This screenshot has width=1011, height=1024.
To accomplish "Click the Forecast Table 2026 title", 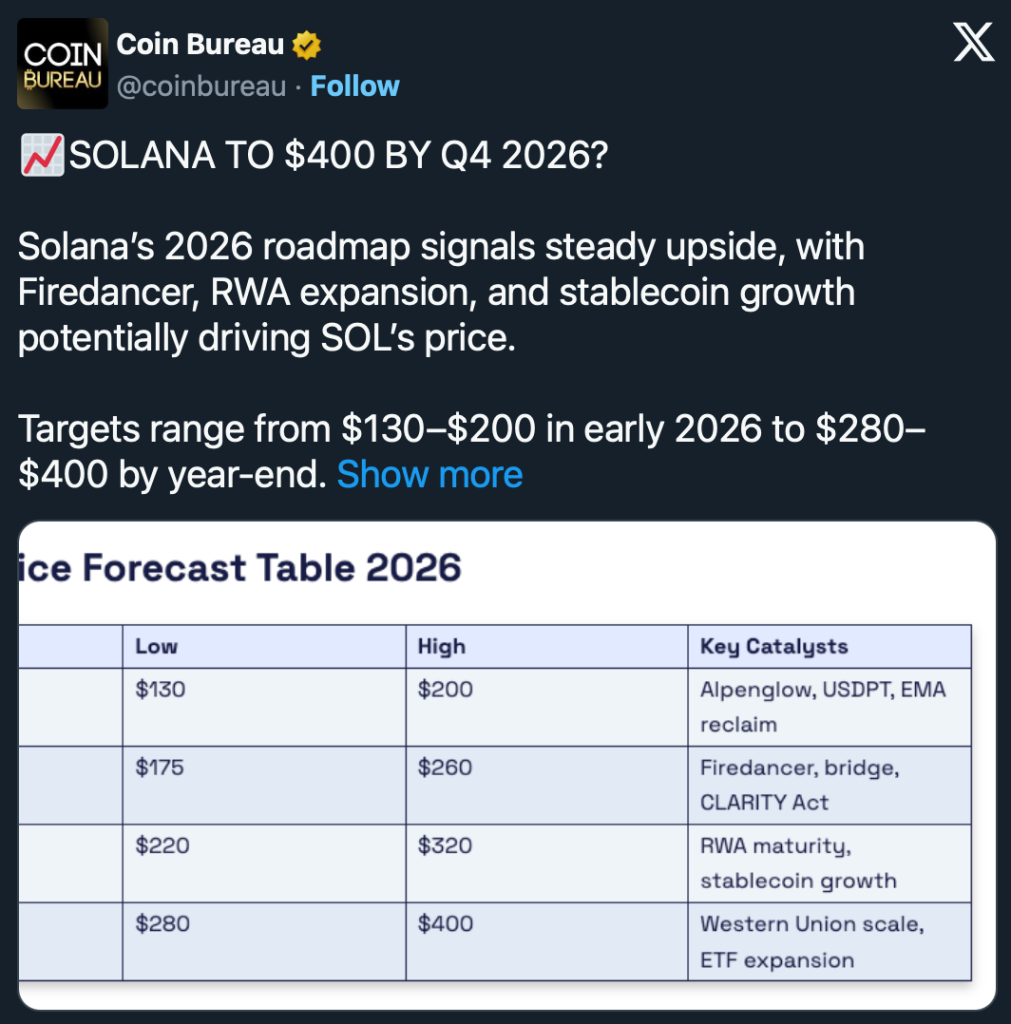I will pyautogui.click(x=240, y=568).
